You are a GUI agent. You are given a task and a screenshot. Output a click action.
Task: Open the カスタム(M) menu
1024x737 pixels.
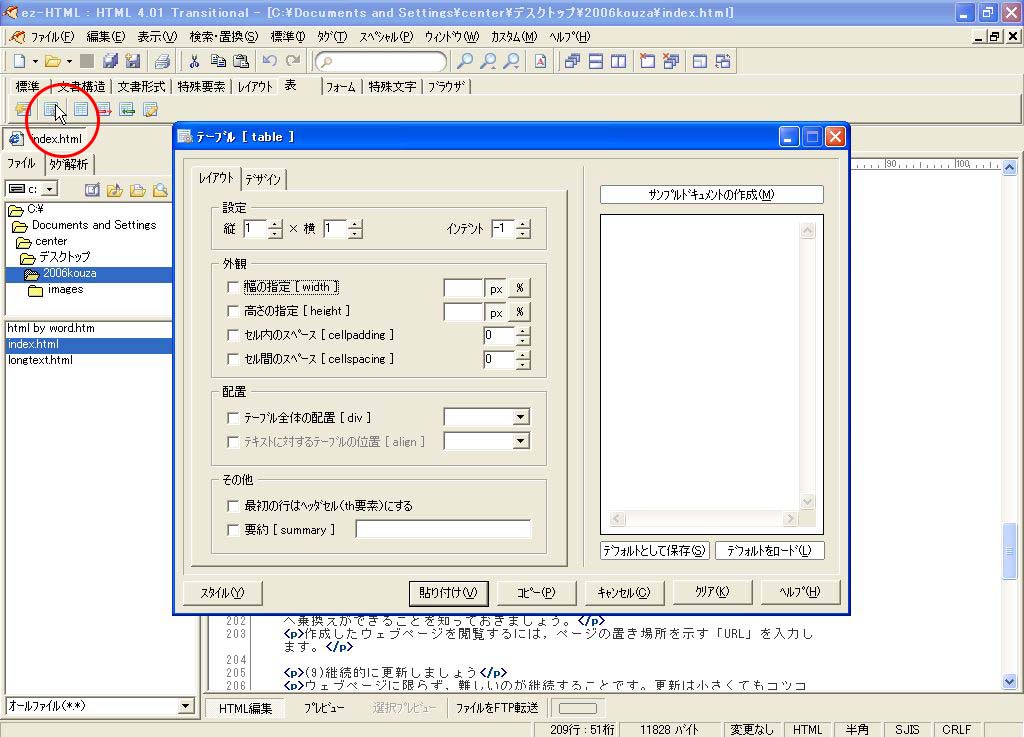[x=514, y=37]
